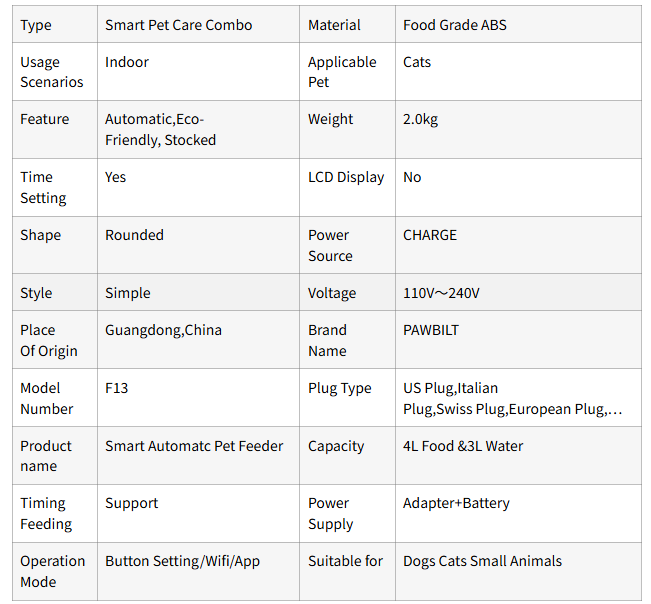Click the 'Adapter+Battery' power supply value
This screenshot has height=604, width=651.
click(x=456, y=503)
